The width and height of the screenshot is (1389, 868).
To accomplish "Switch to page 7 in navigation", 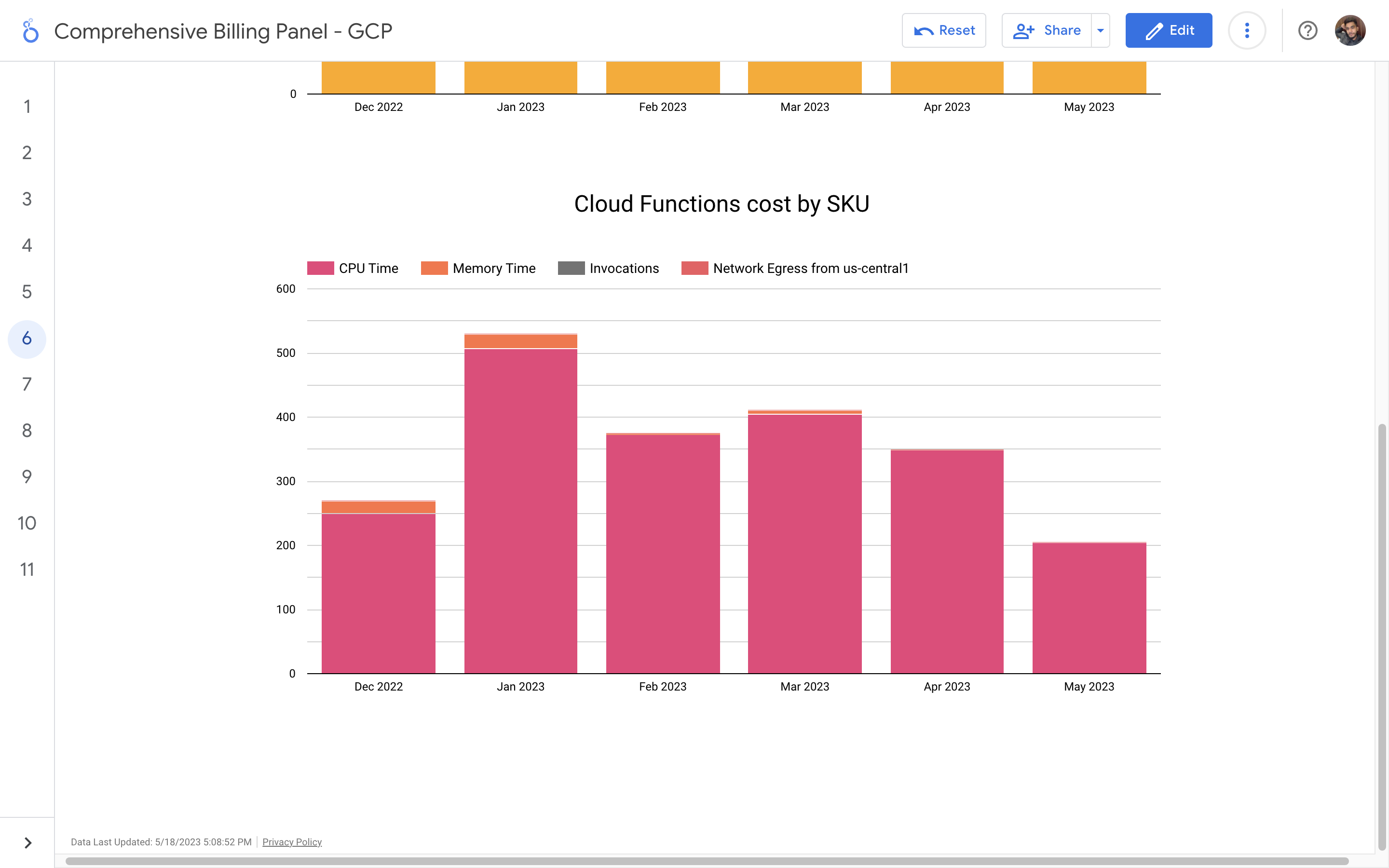I will [x=27, y=384].
